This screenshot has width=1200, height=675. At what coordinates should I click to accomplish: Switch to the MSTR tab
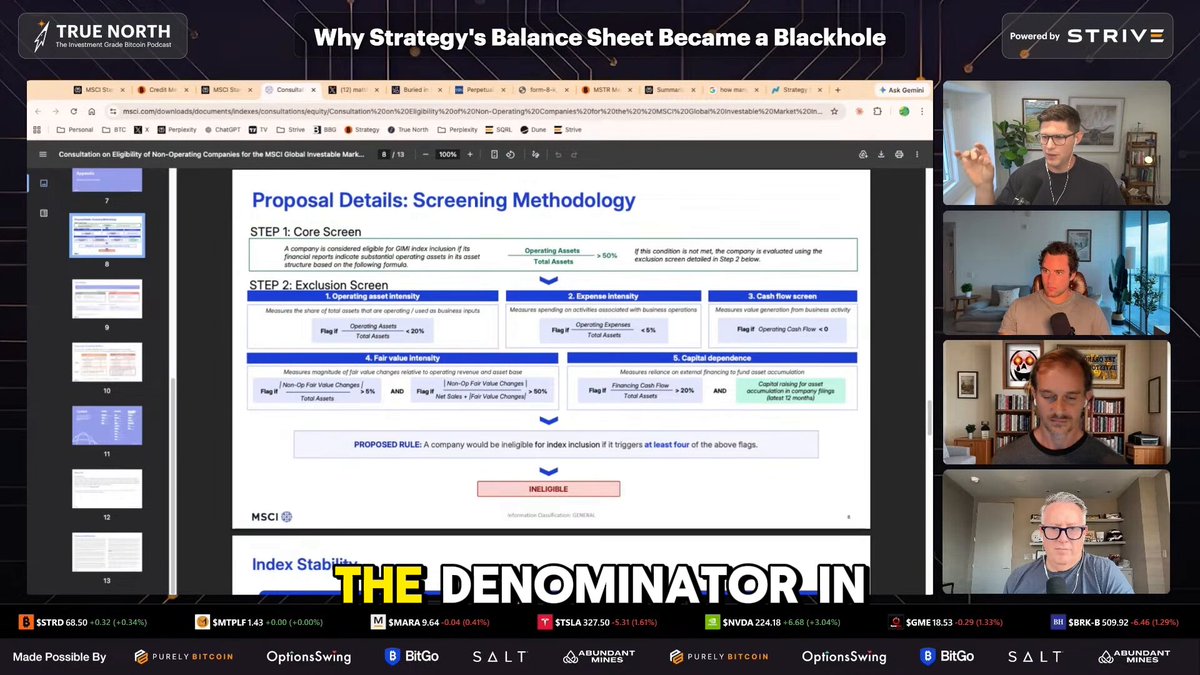[608, 90]
